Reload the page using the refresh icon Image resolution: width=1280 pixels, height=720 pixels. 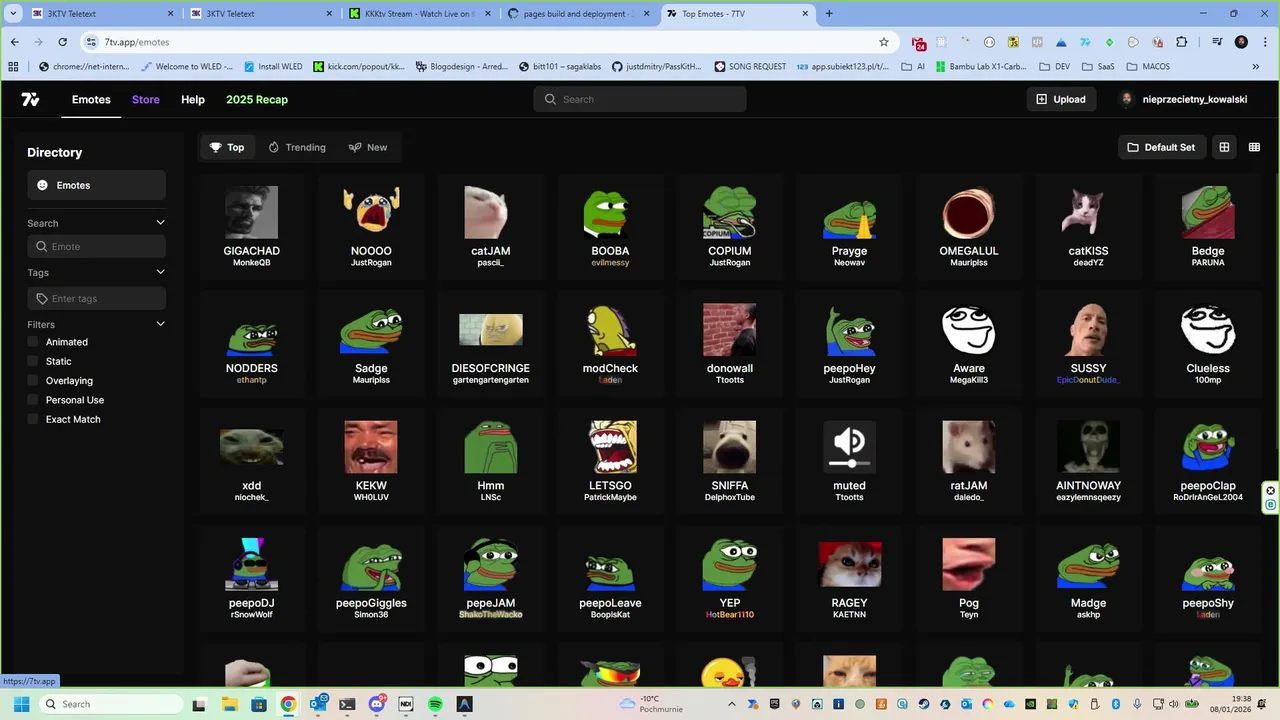pyautogui.click(x=62, y=42)
